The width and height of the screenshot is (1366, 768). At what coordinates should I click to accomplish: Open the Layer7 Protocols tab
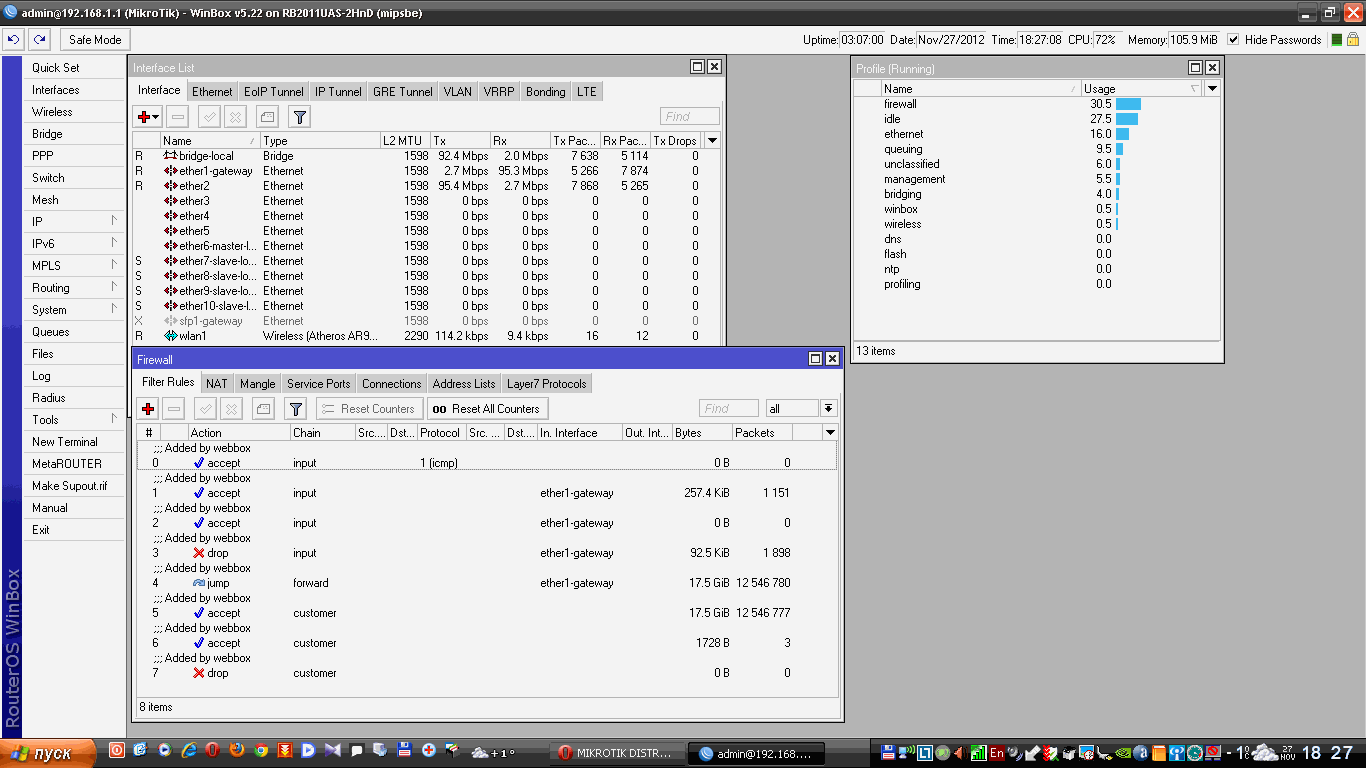click(547, 383)
